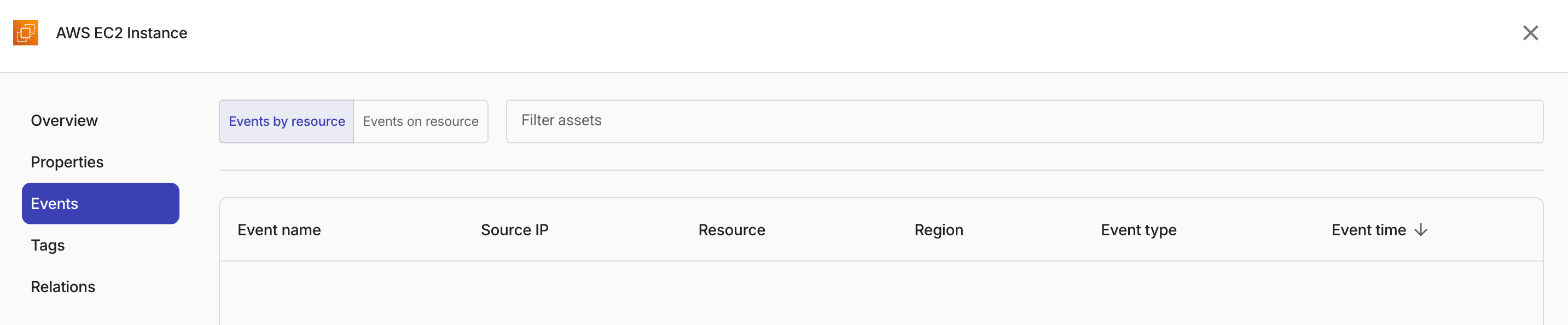
Task: Sort the table by Source IP
Action: [514, 230]
